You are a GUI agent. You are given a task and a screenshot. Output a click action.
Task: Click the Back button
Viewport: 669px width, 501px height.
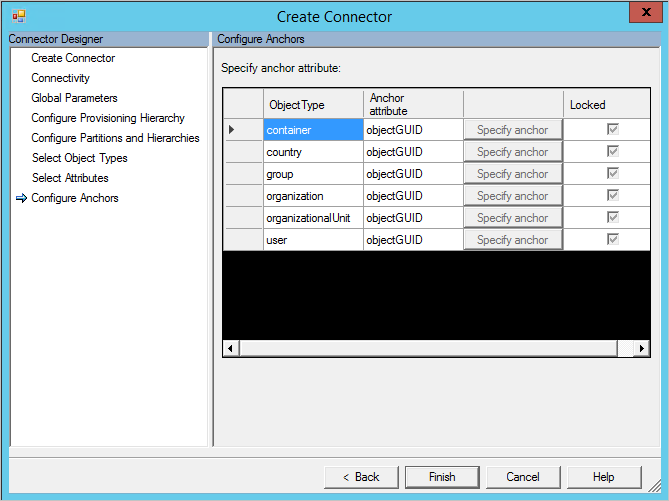(x=361, y=477)
